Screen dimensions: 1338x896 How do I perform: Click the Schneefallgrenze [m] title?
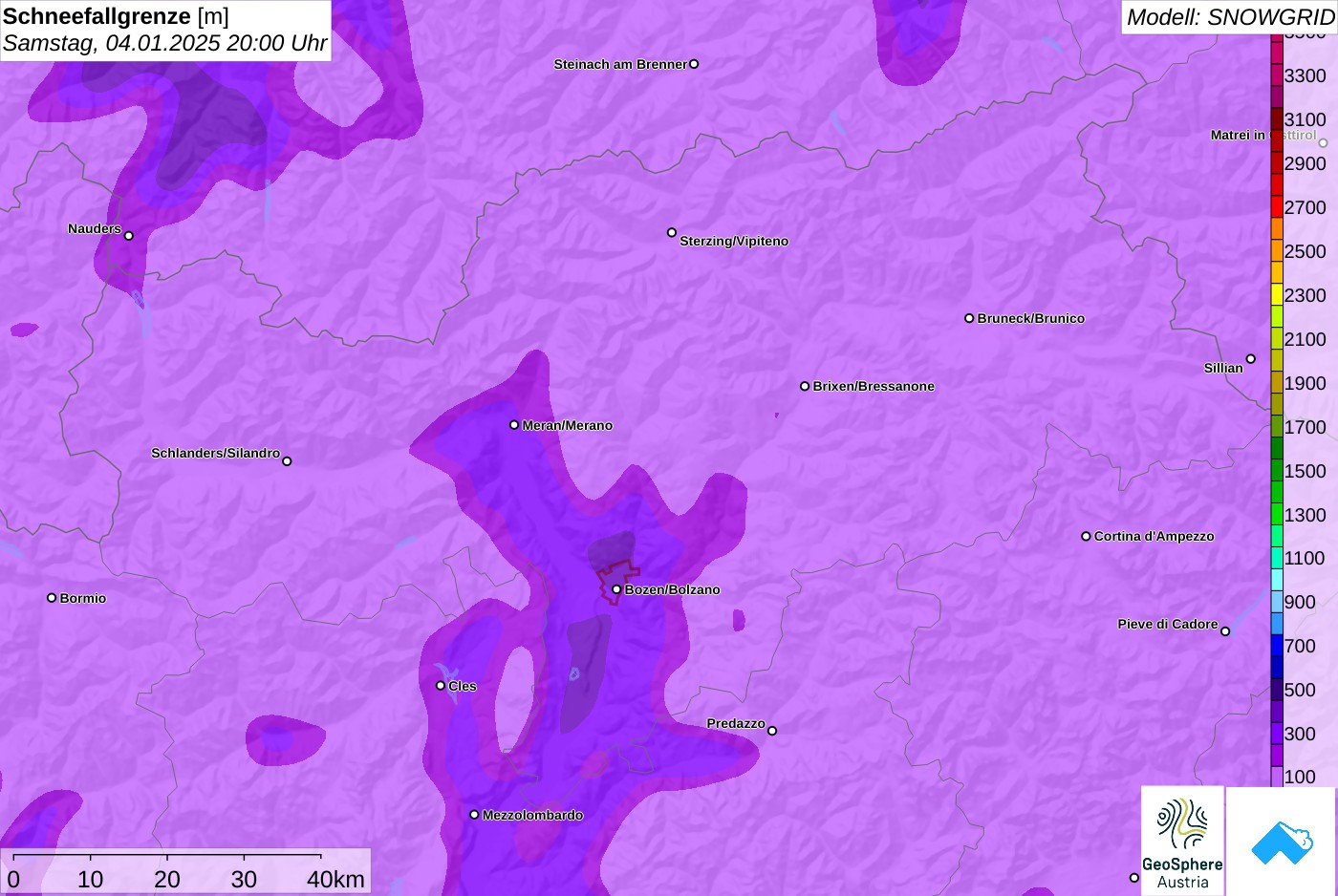tap(116, 16)
